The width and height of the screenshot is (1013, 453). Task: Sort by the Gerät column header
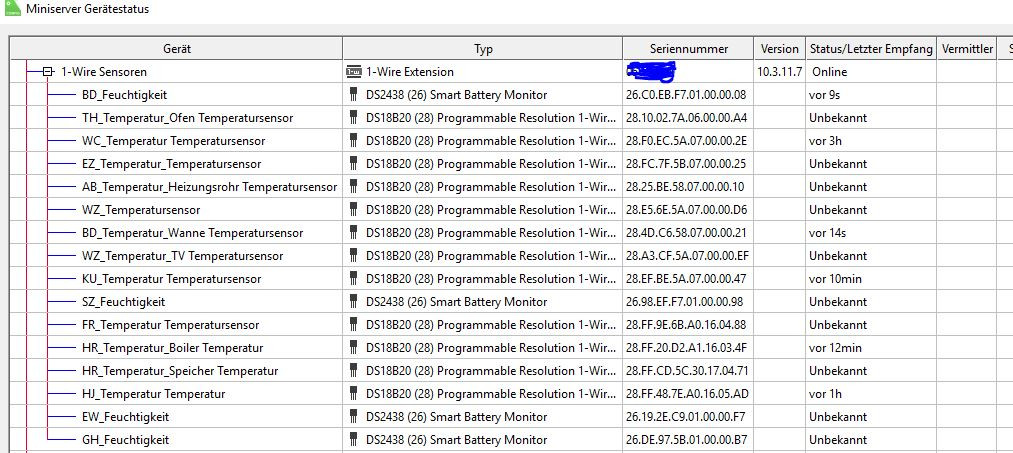tap(176, 48)
